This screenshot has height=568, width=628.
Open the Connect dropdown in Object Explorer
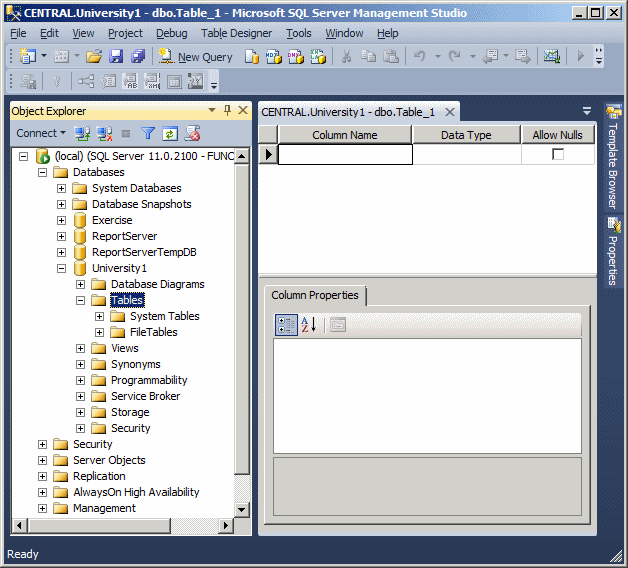(x=41, y=133)
